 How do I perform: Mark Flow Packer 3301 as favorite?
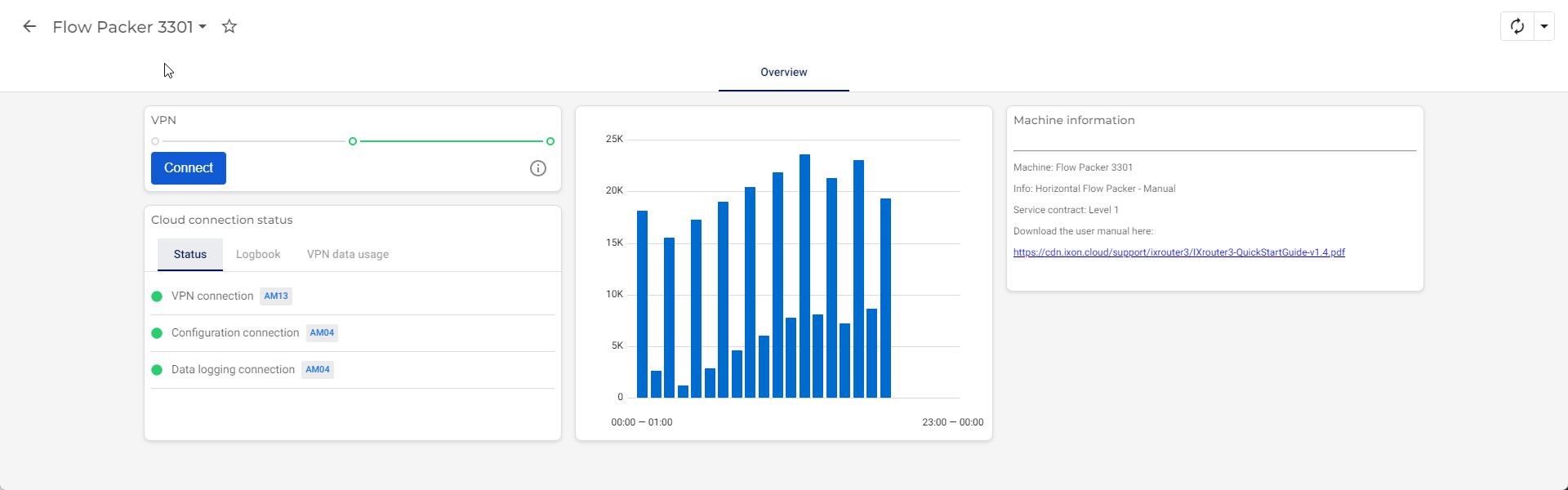coord(229,27)
